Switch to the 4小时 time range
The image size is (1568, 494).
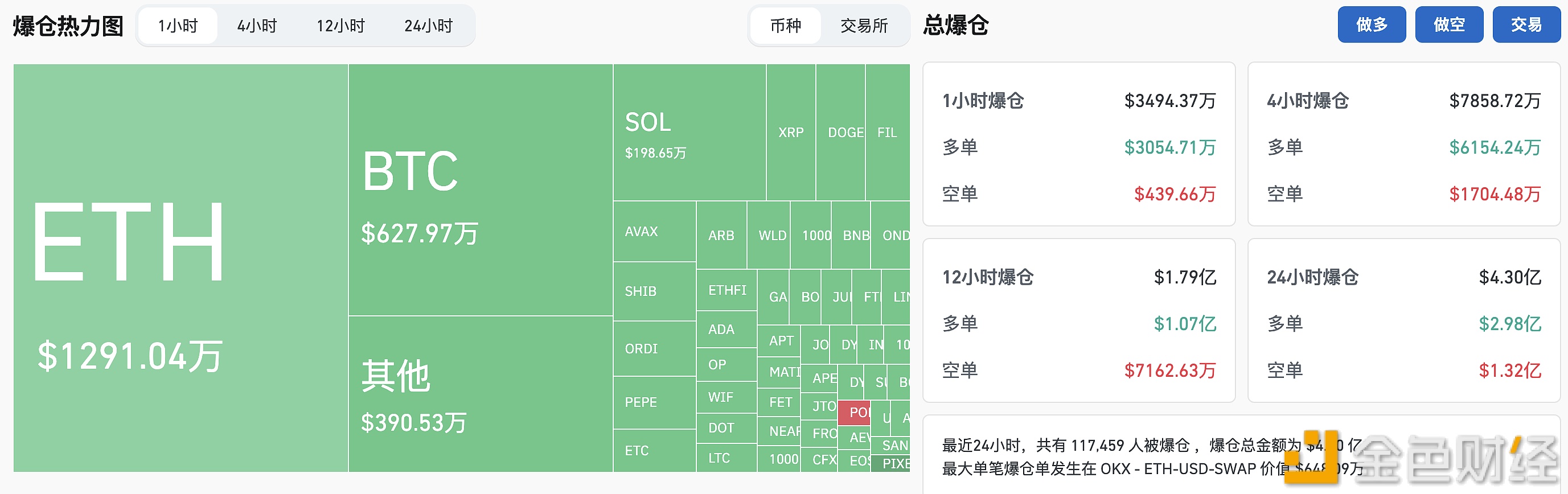[257, 26]
